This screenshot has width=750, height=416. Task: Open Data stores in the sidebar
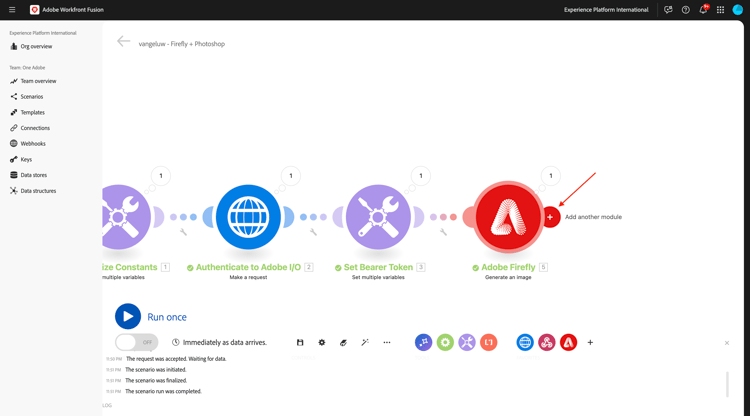point(28,175)
